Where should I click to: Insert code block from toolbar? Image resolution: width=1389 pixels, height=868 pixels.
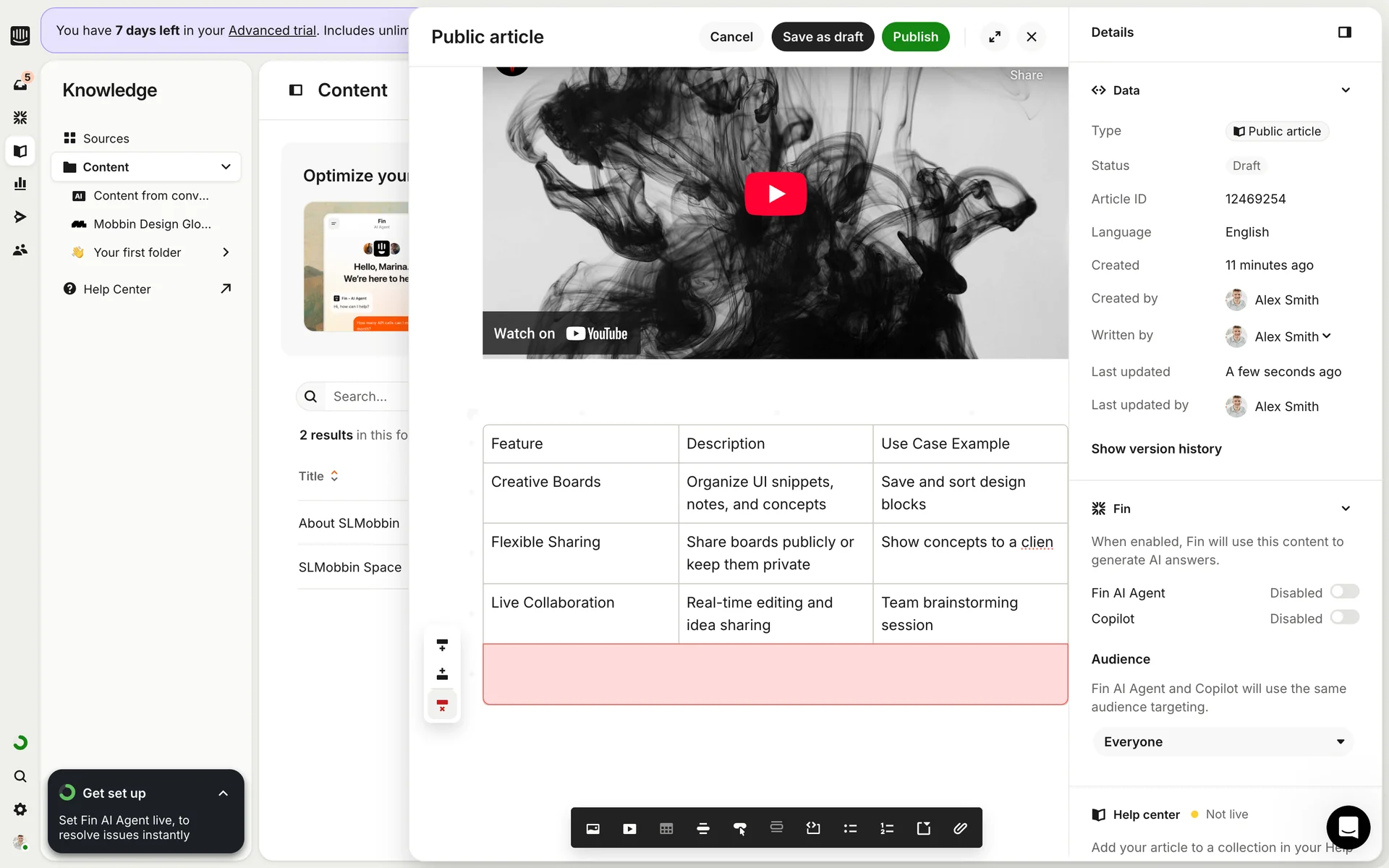pos(813,828)
